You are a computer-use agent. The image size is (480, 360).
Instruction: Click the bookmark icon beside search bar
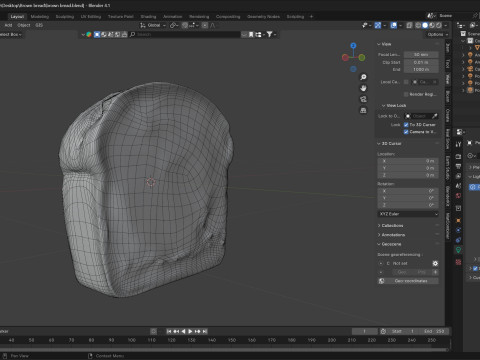[251, 34]
